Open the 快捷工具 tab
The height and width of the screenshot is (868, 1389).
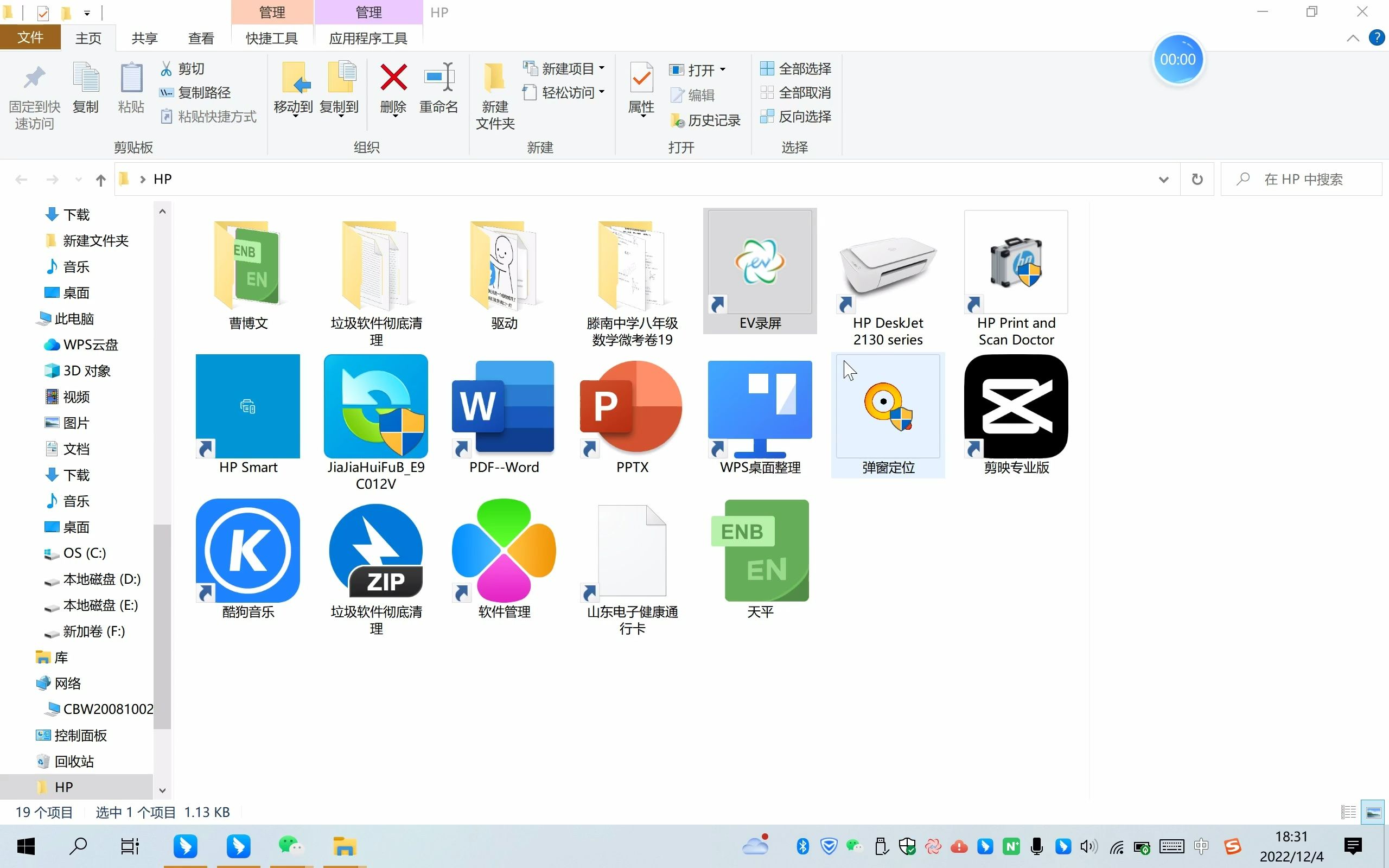(272, 39)
